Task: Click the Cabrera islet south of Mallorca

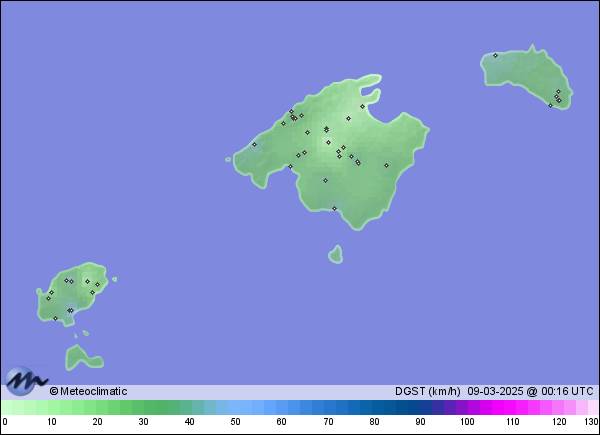Action: 336,254
